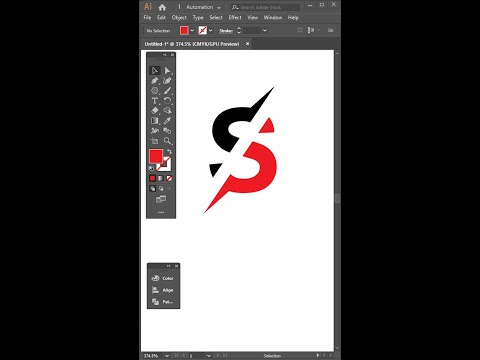The height and width of the screenshot is (360, 480).
Task: Open the Help menu
Action: (293, 17)
